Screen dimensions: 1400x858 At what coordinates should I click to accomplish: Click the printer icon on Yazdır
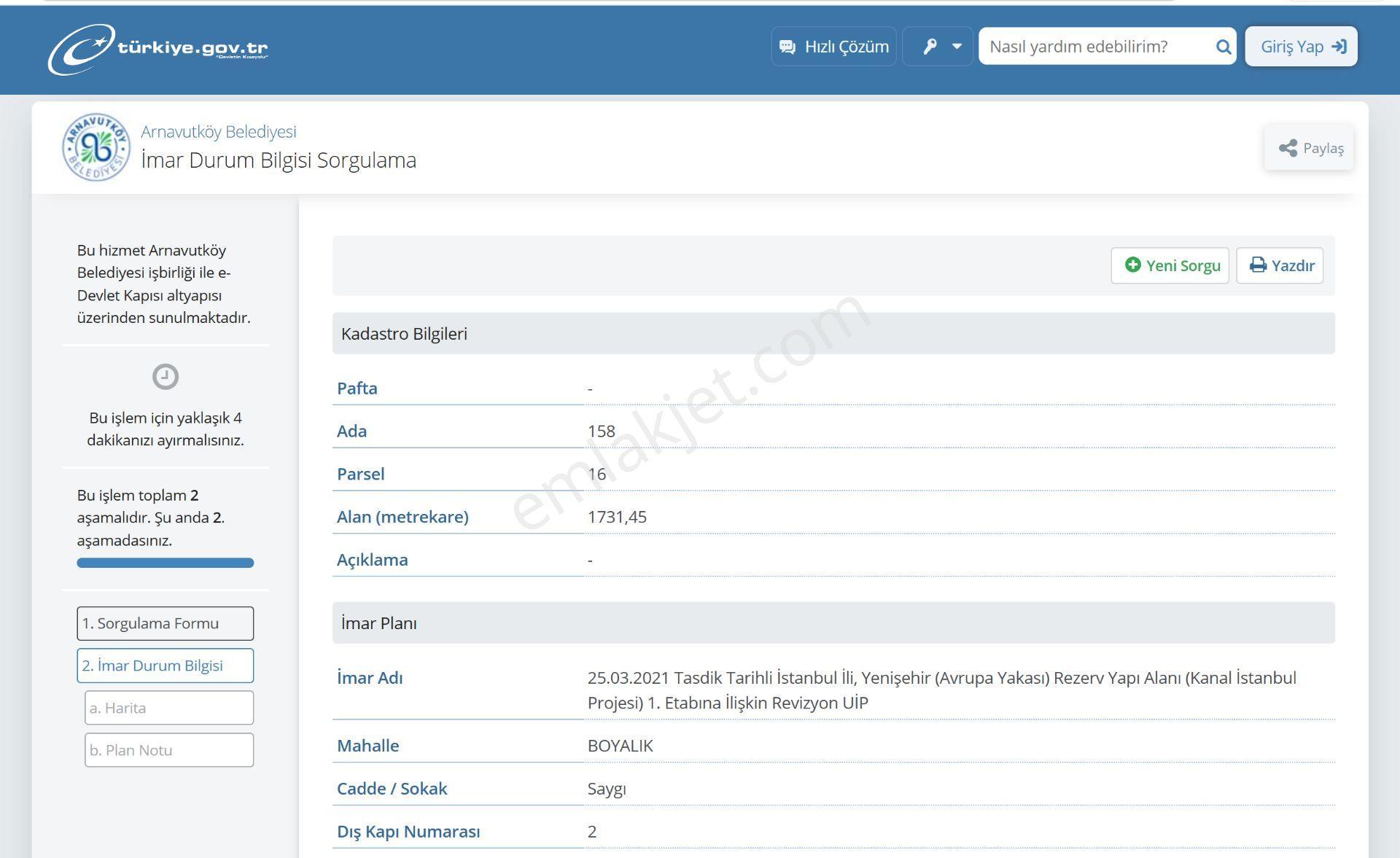1258,265
